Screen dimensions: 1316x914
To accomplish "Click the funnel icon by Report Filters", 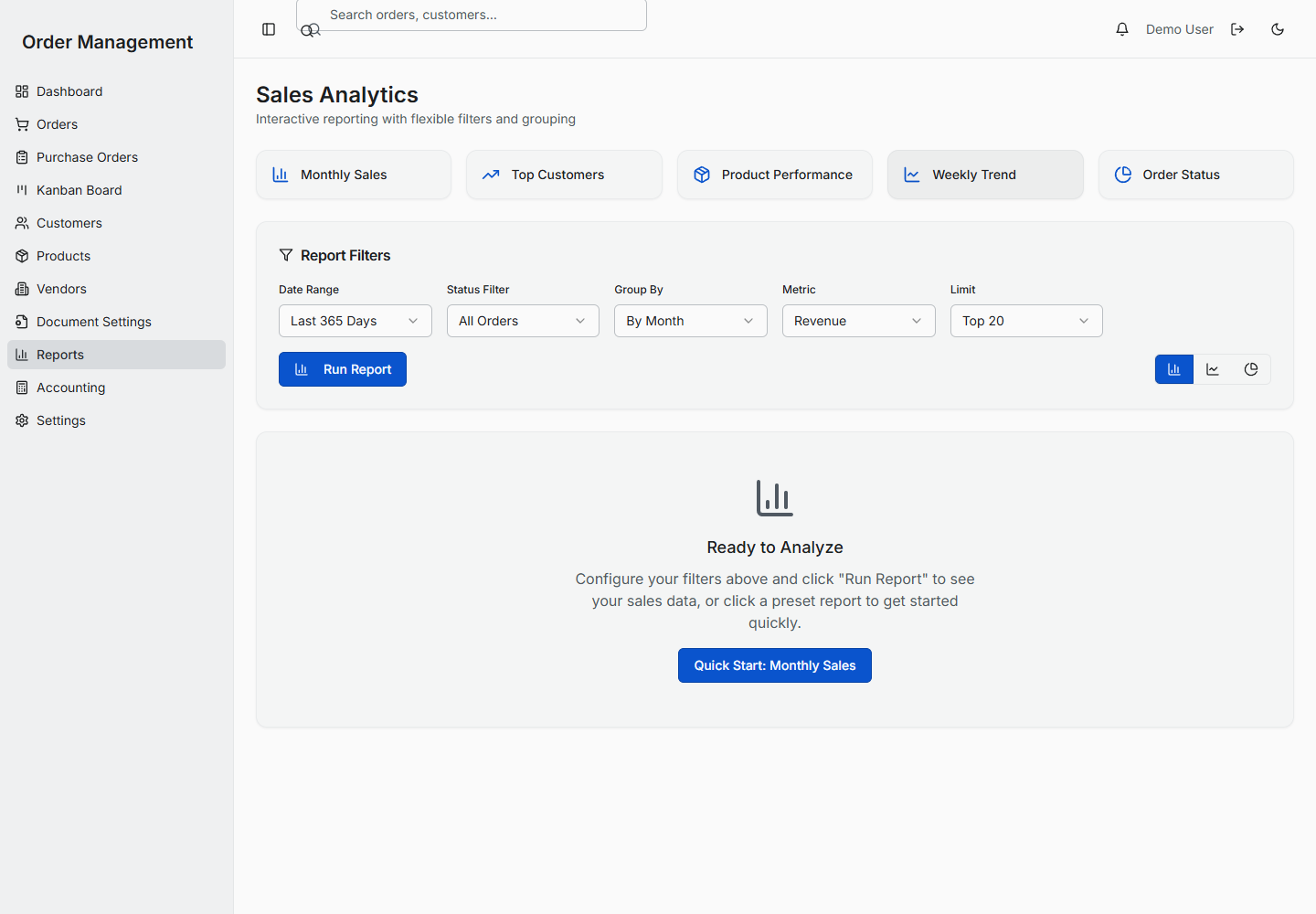I will click(x=286, y=255).
